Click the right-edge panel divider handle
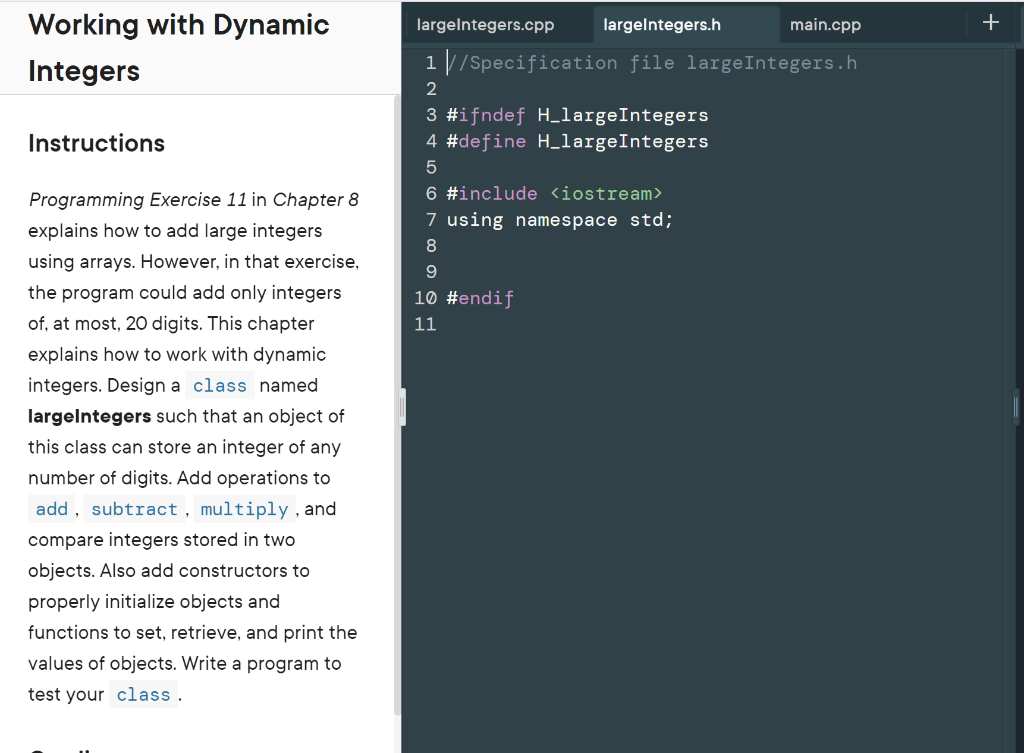 click(1014, 406)
